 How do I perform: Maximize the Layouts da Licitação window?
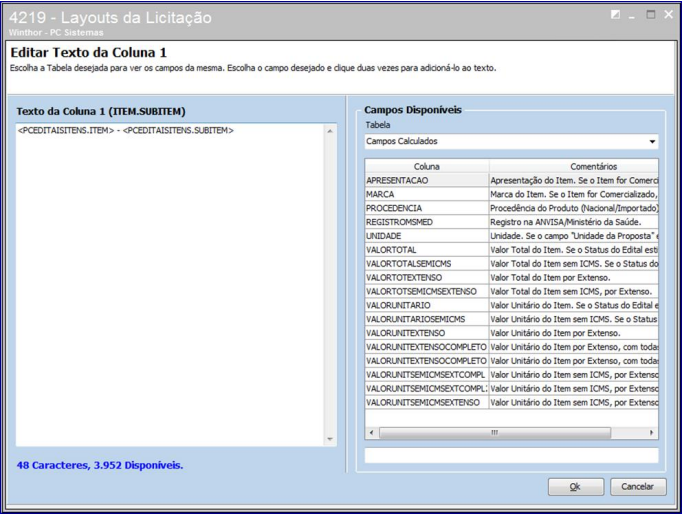(x=651, y=14)
